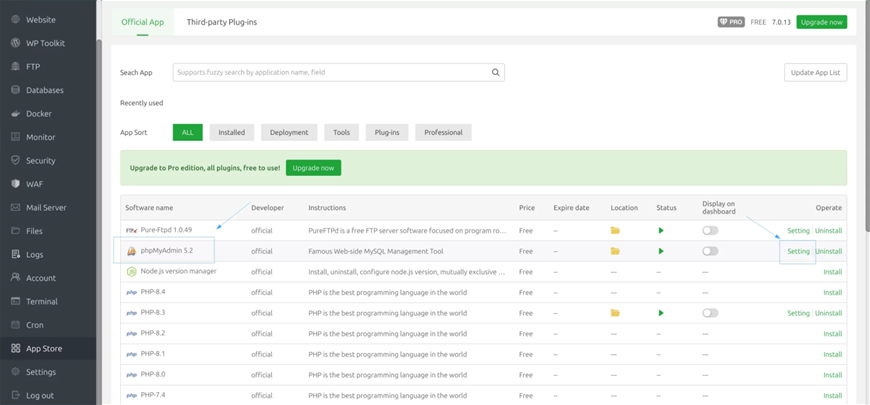Install PHP-8.2
Viewport: 870px width, 405px height.
833,334
